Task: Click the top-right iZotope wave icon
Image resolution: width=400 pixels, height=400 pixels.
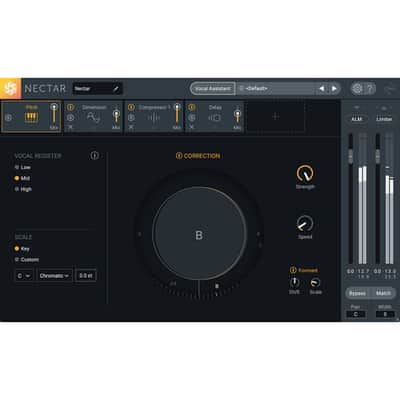Action: (x=389, y=89)
